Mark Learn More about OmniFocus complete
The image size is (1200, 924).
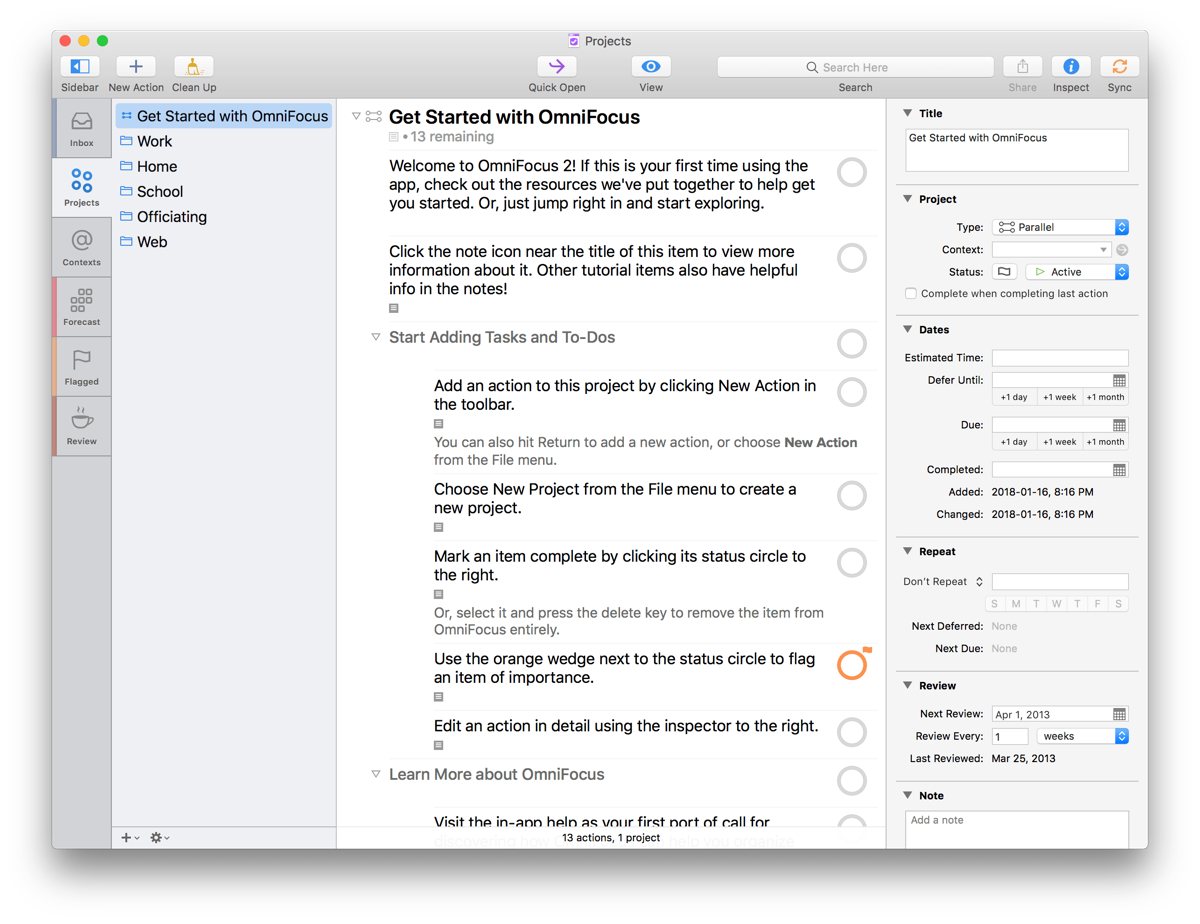pos(852,781)
